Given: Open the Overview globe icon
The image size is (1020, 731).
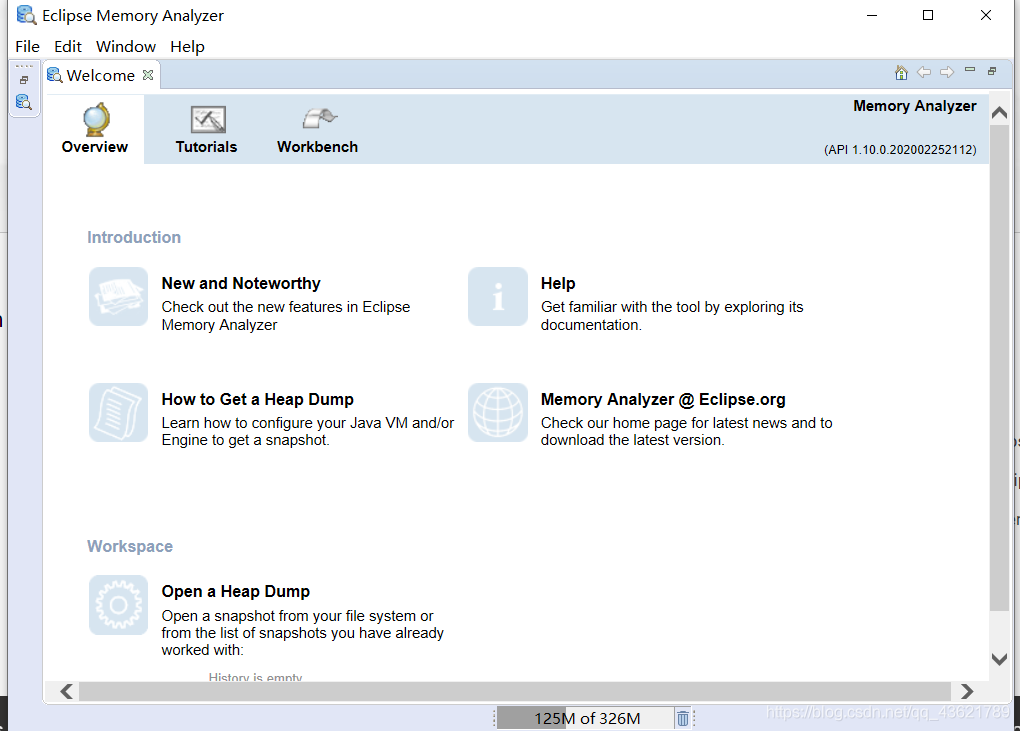Looking at the screenshot, I should (96, 119).
